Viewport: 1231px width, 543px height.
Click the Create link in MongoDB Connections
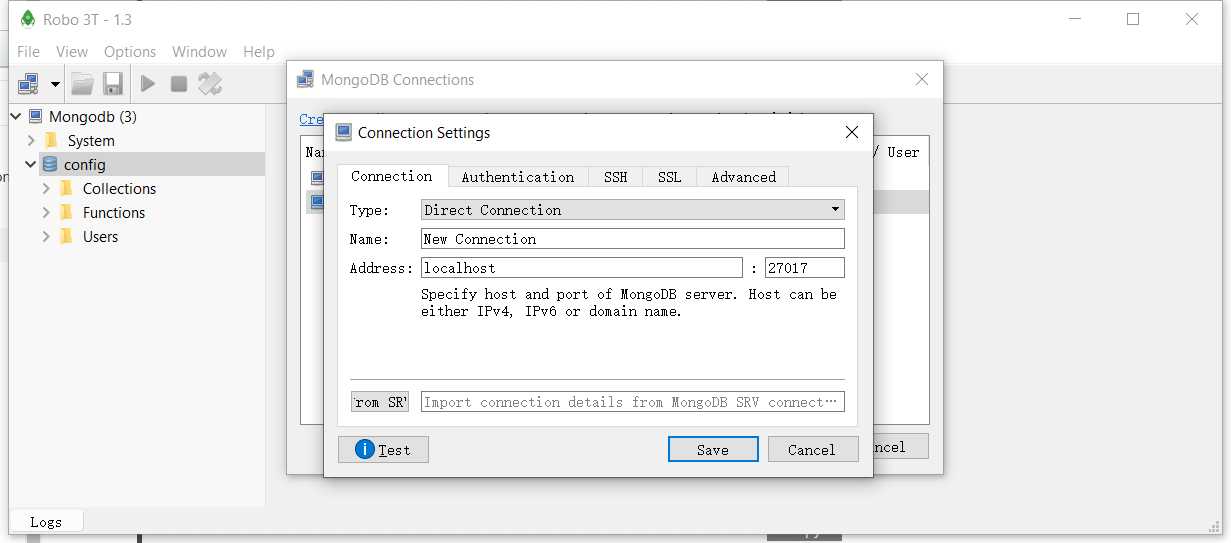(x=311, y=119)
